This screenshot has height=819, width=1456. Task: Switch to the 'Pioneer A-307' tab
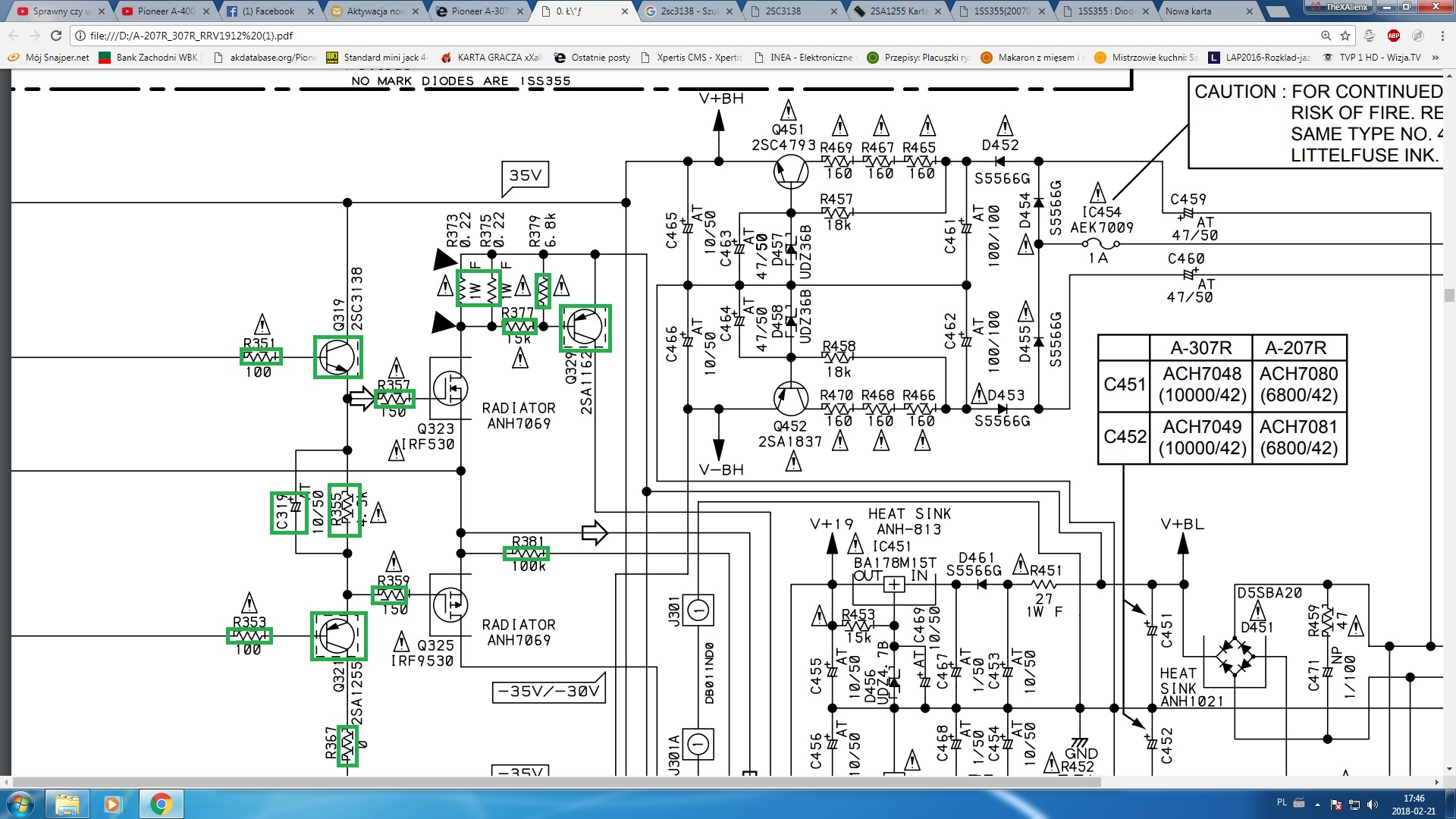coord(478,11)
